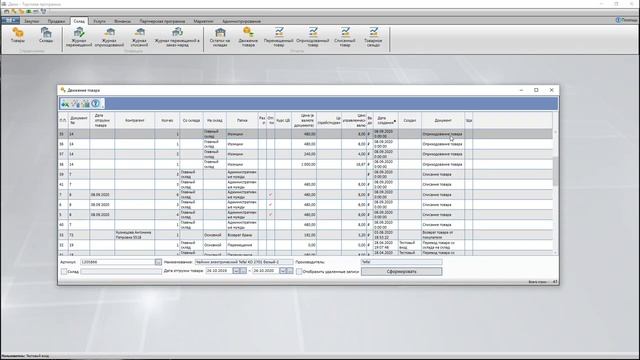The width and height of the screenshot is (640, 360).
Task: Click the ellipsis button next to end date
Action: tap(290, 271)
